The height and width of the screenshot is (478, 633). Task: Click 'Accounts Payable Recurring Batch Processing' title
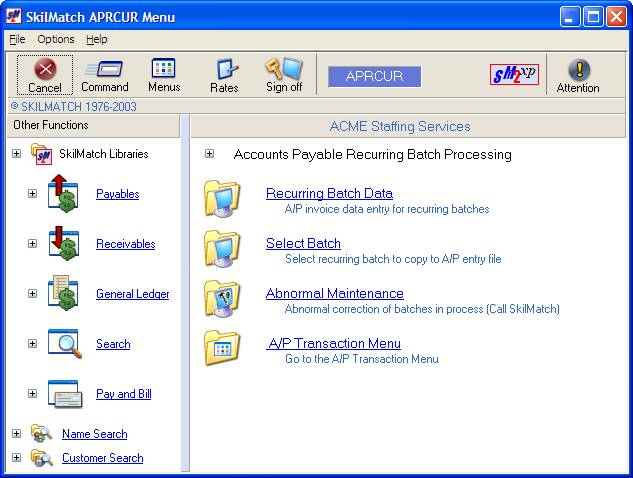pyautogui.click(x=373, y=155)
